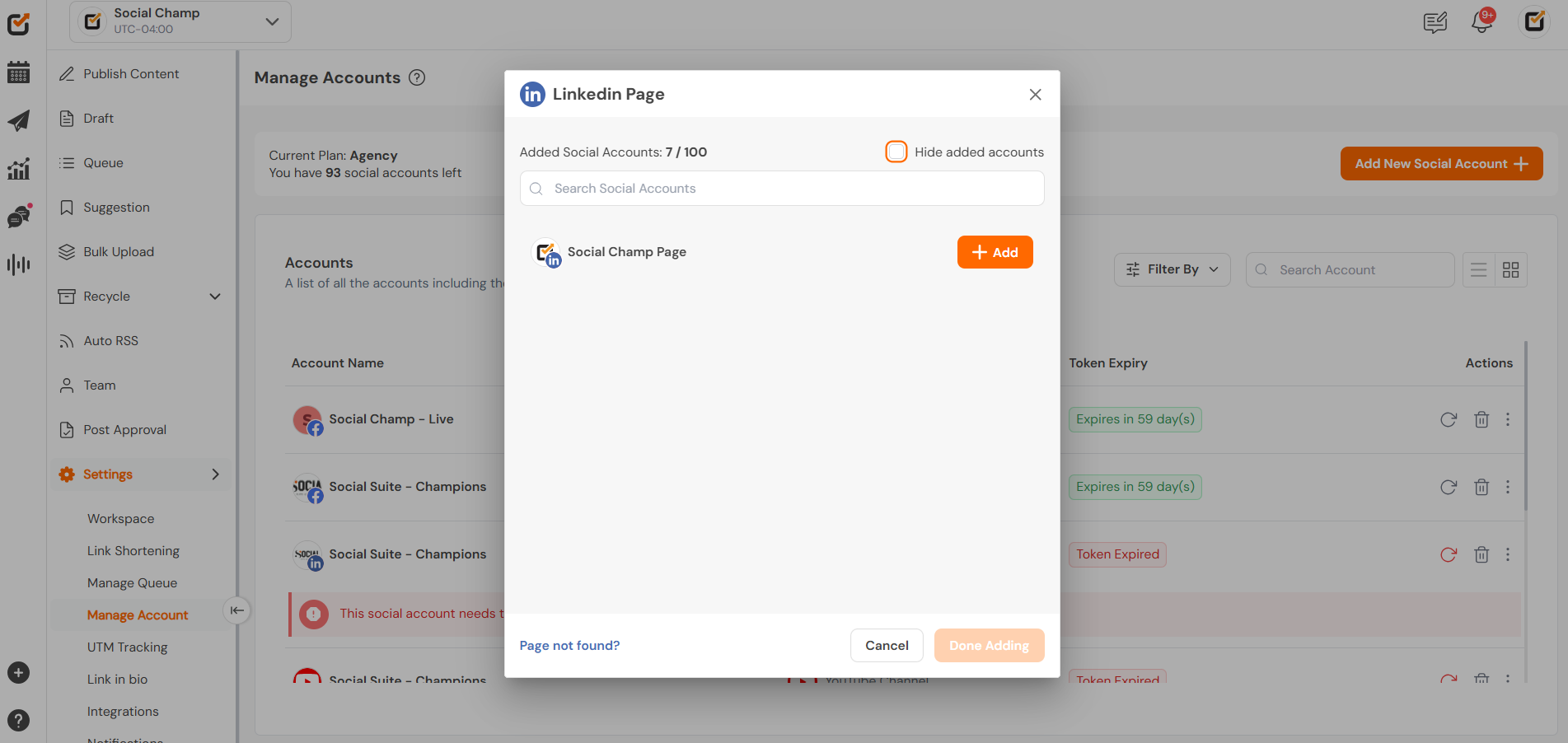The image size is (1568, 743).
Task: Open the Filter By dropdown
Action: coord(1172,270)
